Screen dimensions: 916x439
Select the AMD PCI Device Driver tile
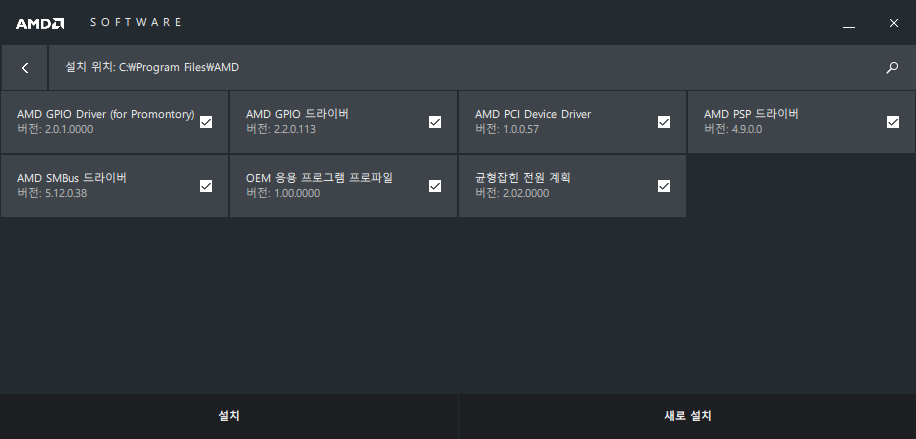pos(572,122)
